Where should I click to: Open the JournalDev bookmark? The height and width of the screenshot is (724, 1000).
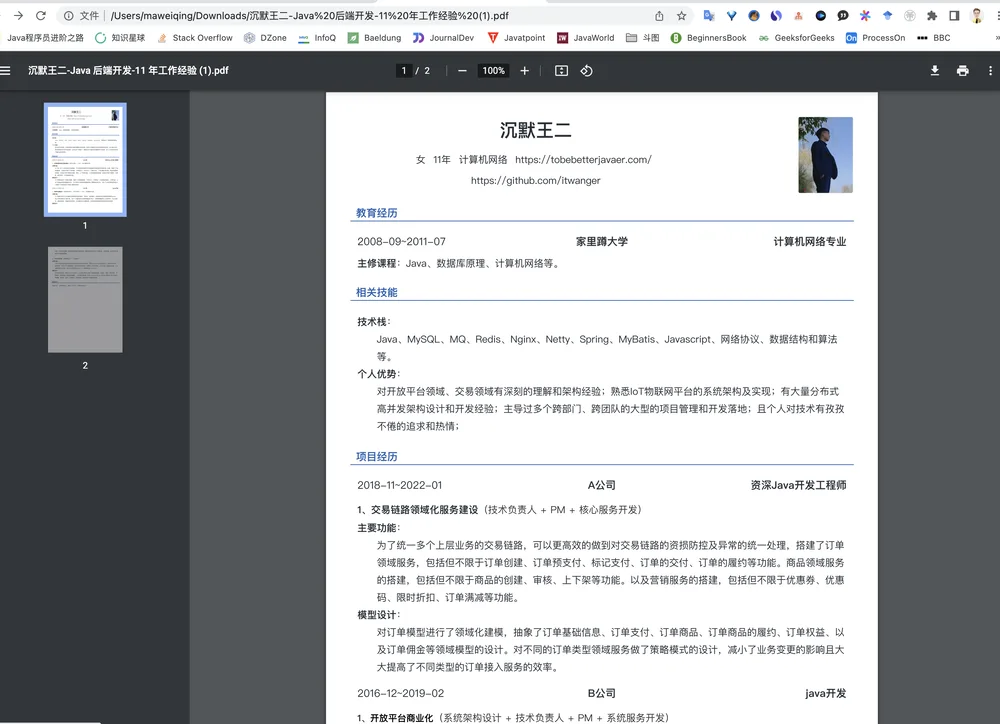pos(443,38)
